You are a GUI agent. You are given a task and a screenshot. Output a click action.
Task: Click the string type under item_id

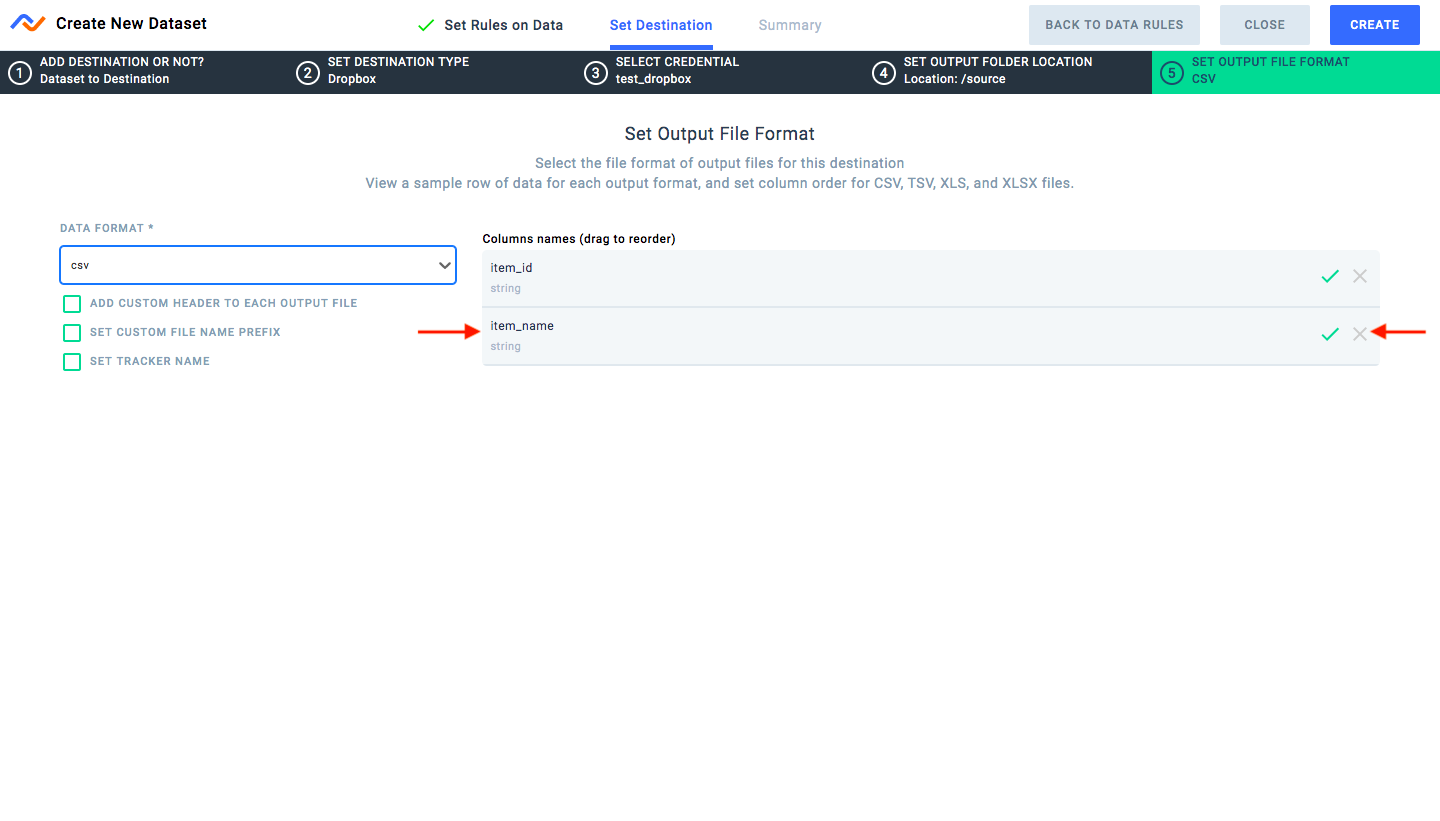coord(506,288)
